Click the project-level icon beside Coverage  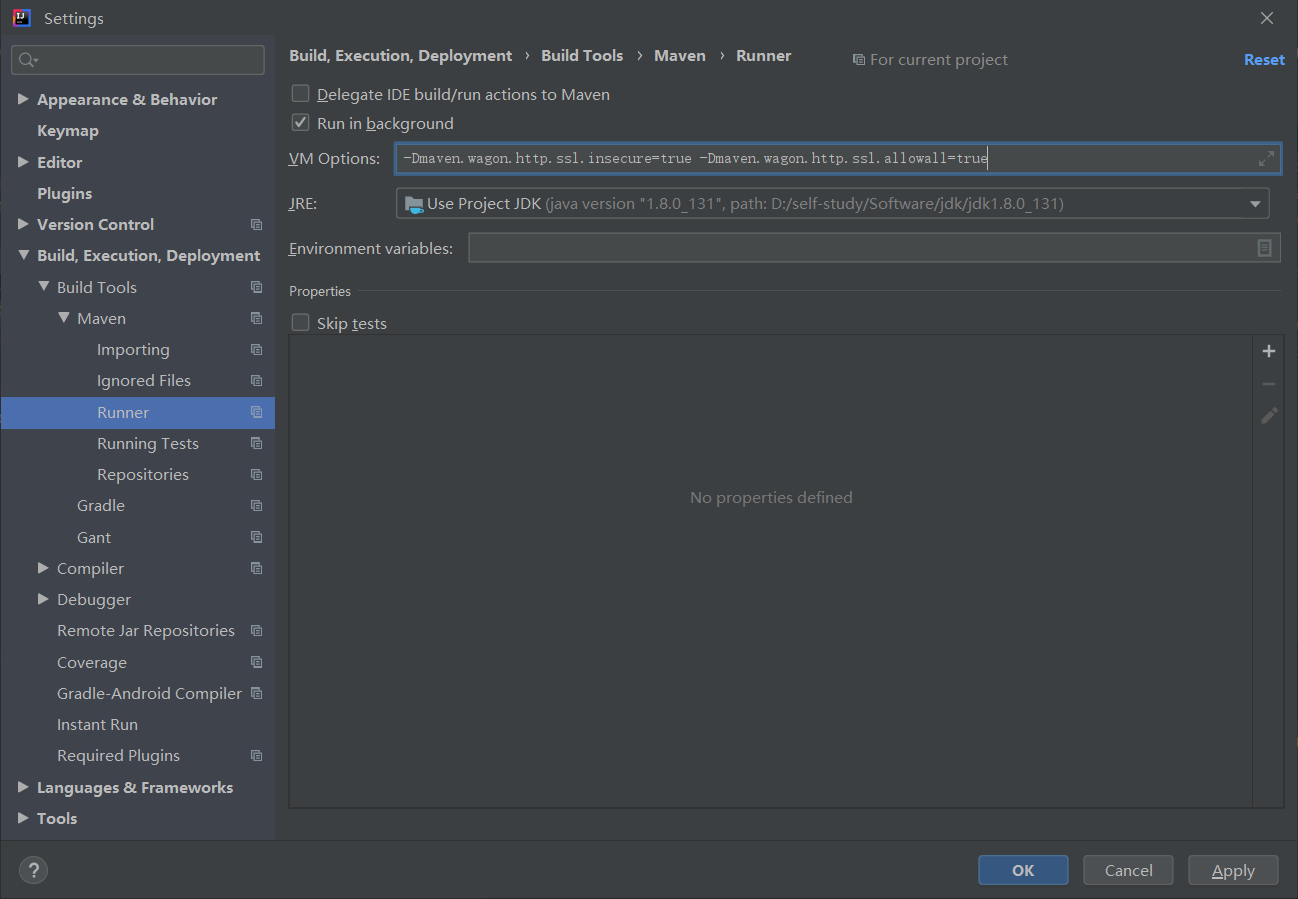coord(256,663)
